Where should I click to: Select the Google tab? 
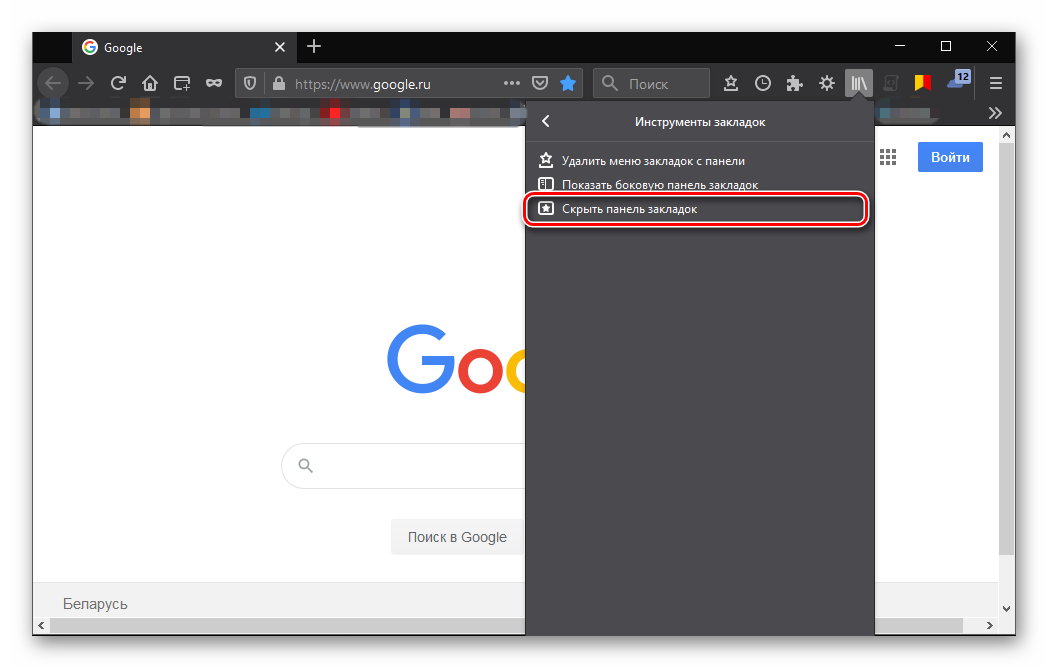pyautogui.click(x=182, y=47)
